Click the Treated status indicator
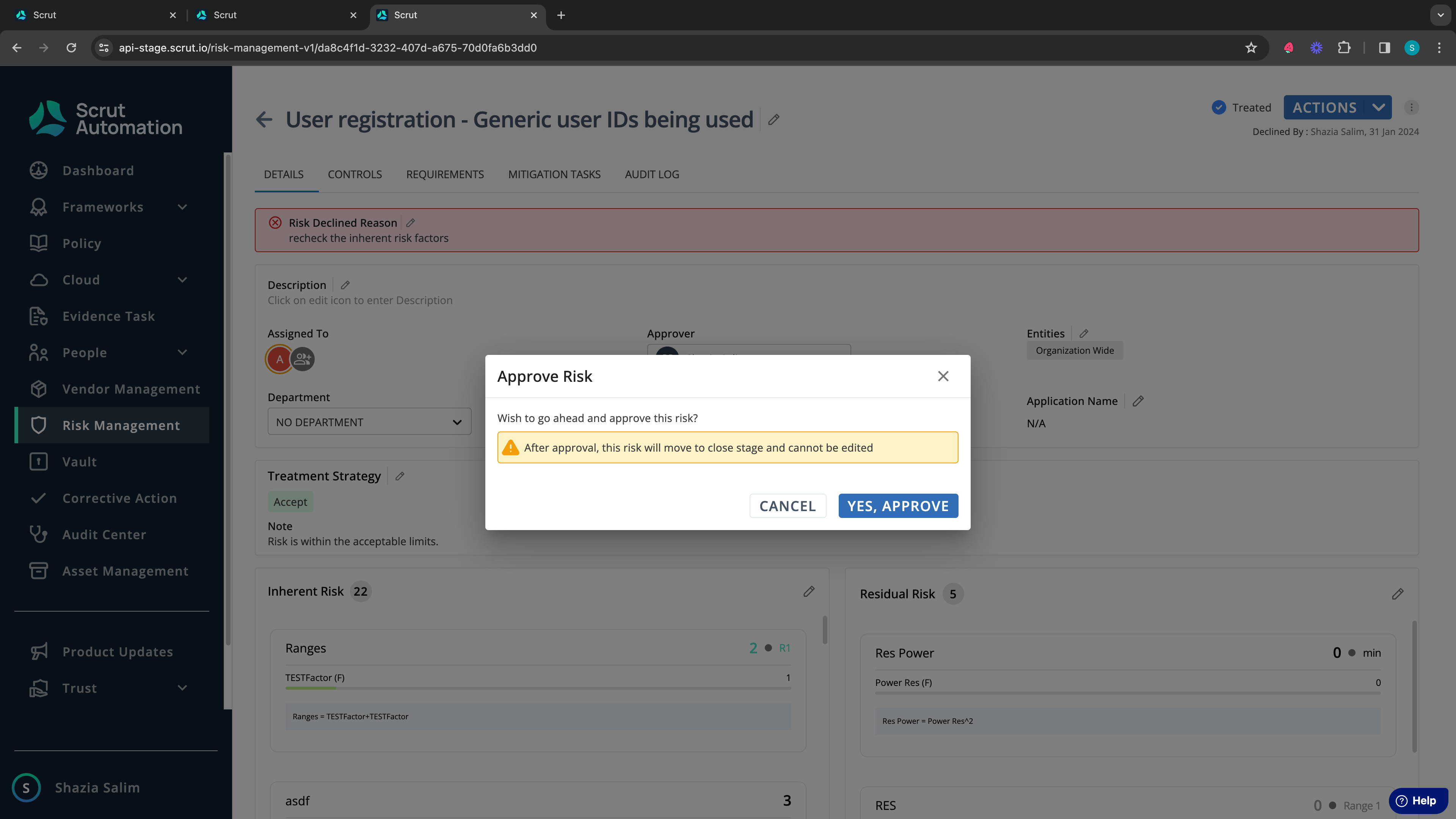Viewport: 1456px width, 819px height. (x=1242, y=107)
